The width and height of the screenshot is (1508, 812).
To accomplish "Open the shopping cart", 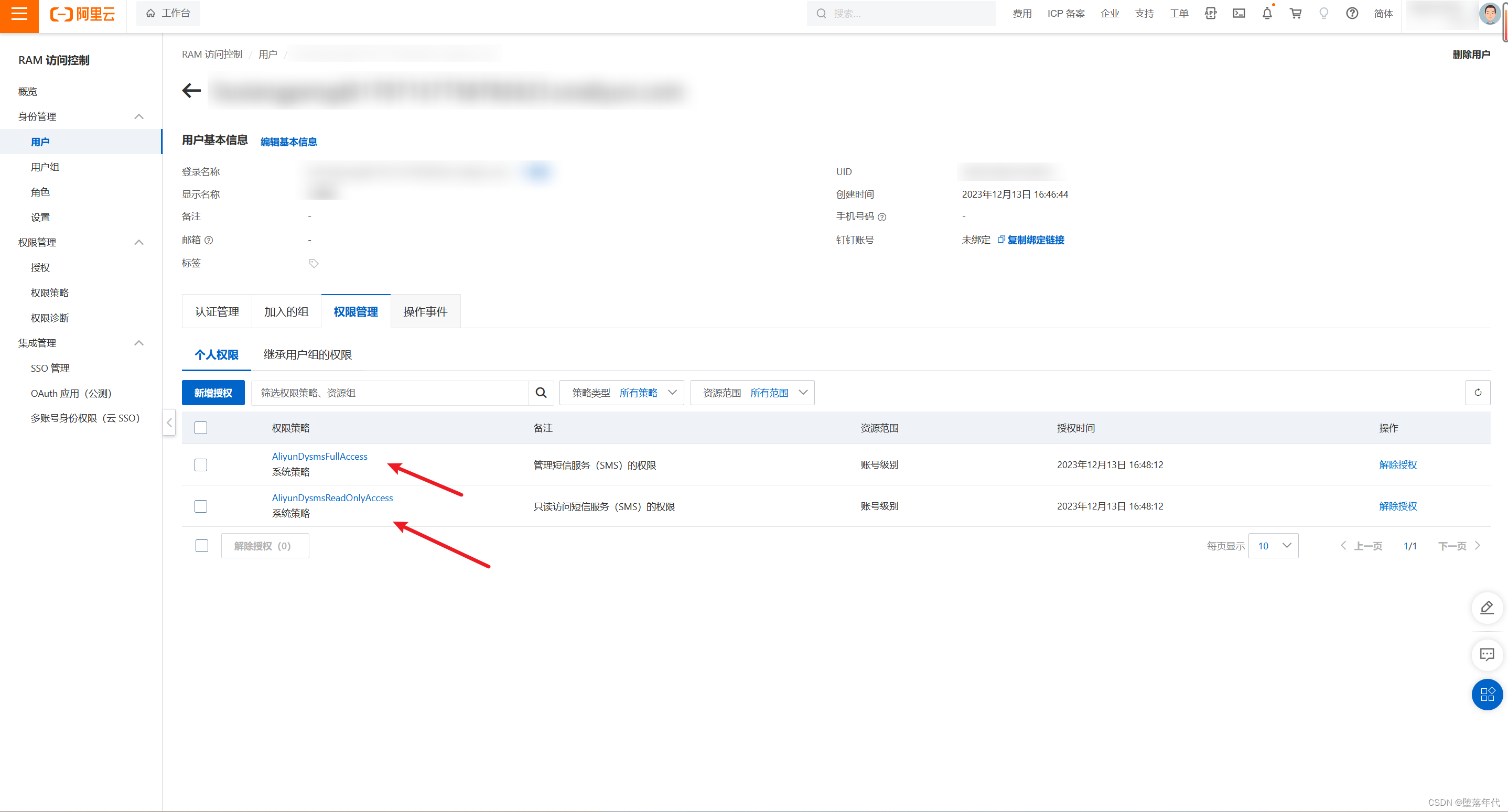I will [1296, 14].
